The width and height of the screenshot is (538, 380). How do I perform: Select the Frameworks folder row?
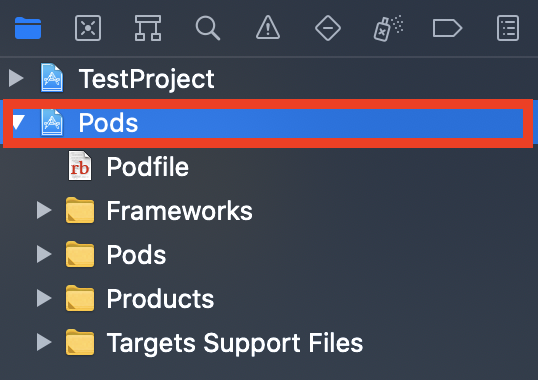click(x=269, y=210)
